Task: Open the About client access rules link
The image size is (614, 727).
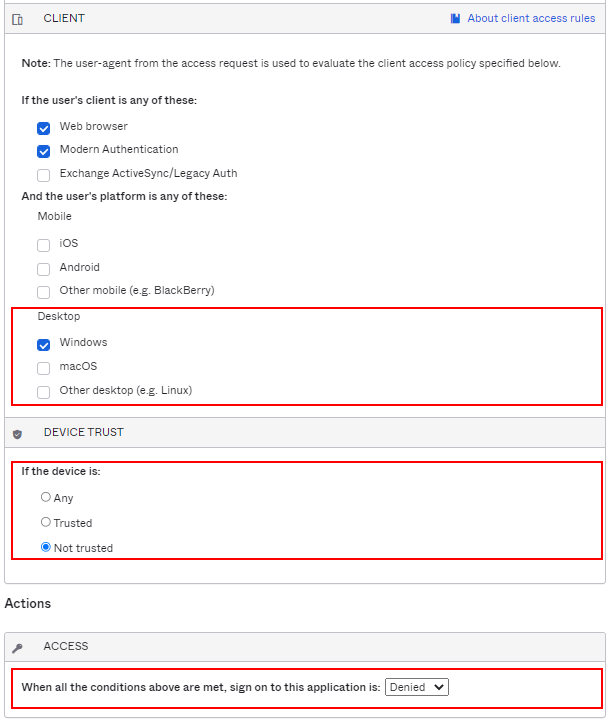Action: pyautogui.click(x=531, y=18)
